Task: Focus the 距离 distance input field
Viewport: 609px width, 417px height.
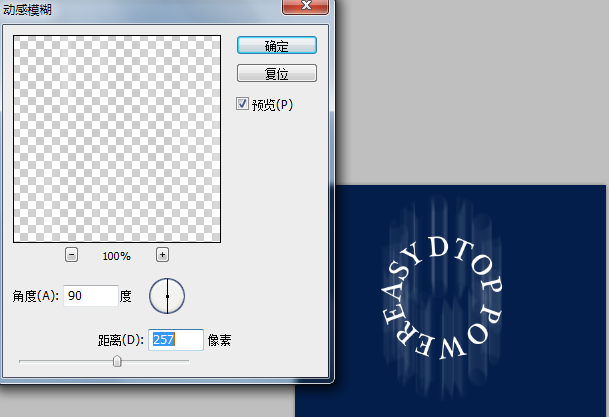Action: point(175,340)
